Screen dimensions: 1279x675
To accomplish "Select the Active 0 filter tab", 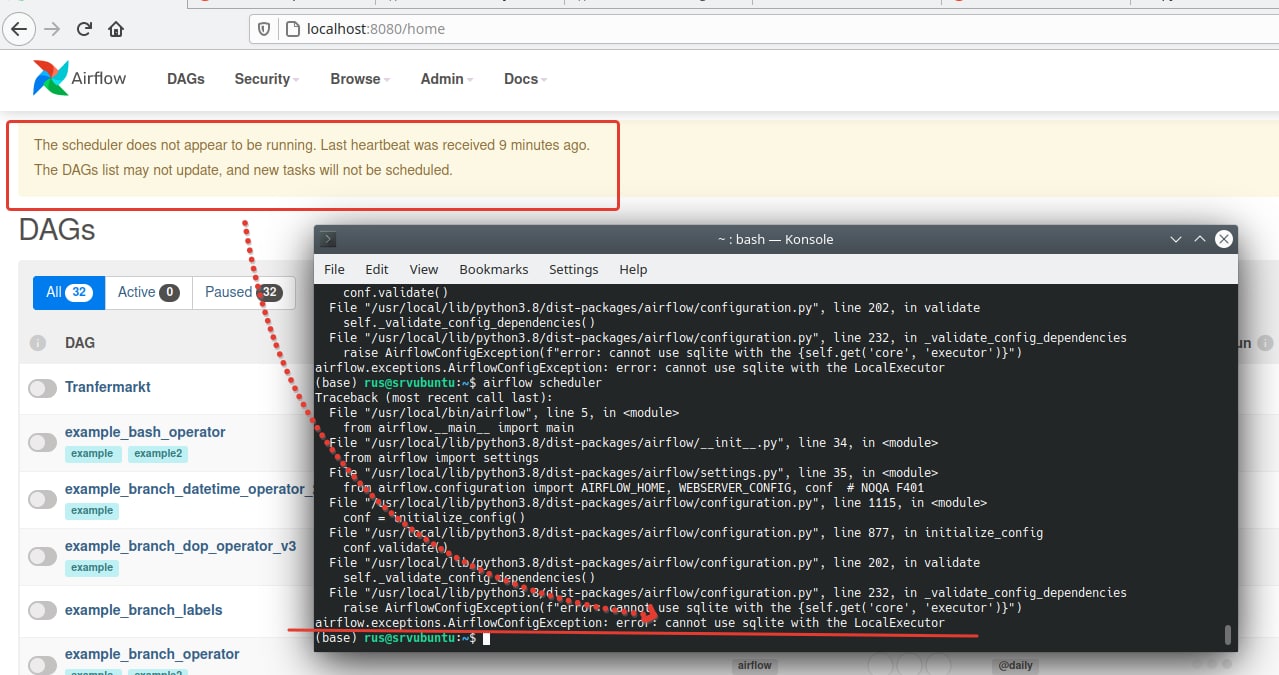I will pos(148,292).
